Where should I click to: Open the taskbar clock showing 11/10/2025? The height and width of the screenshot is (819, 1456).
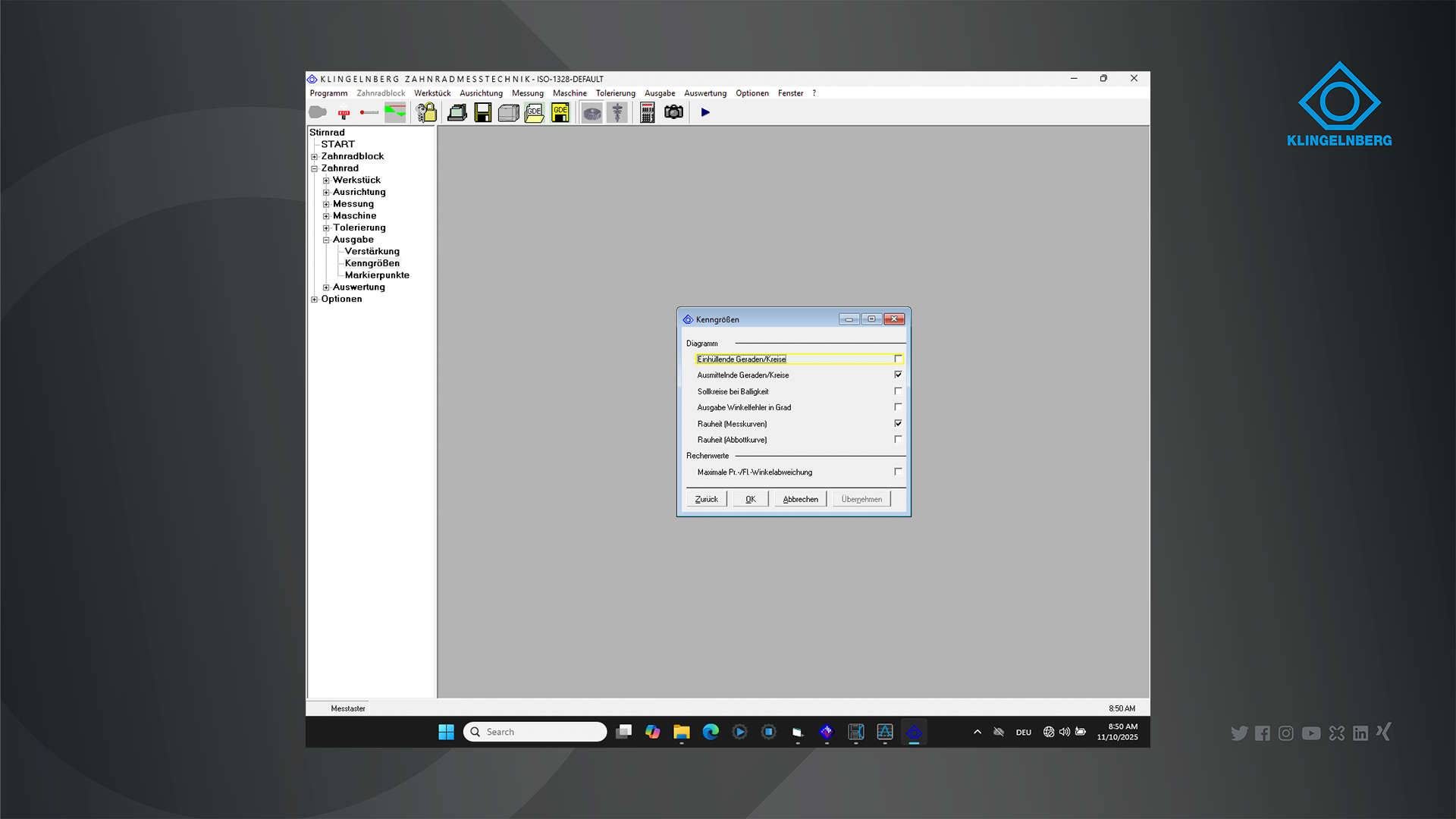coord(1117,732)
